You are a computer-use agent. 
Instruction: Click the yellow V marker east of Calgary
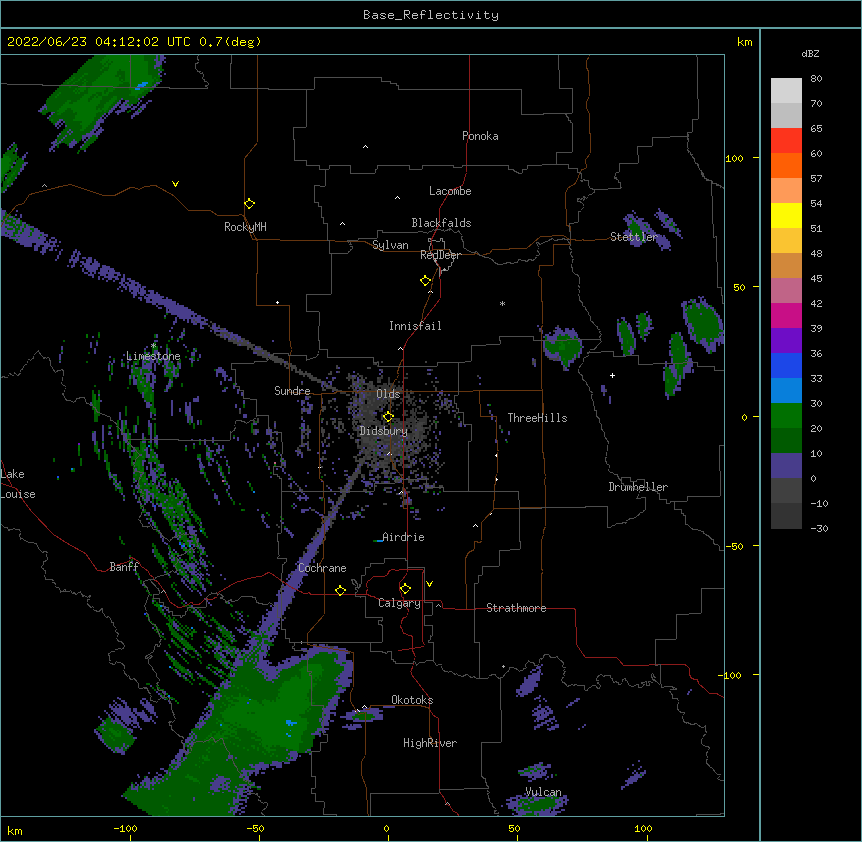(429, 584)
